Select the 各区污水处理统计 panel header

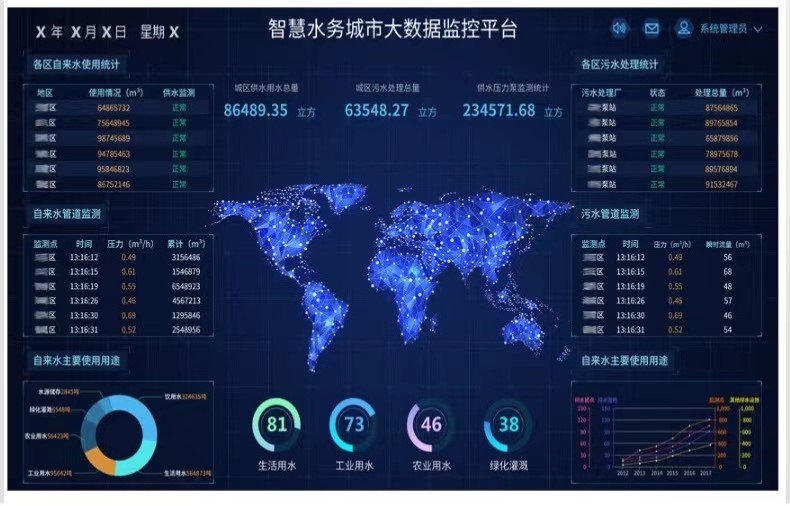[619, 64]
